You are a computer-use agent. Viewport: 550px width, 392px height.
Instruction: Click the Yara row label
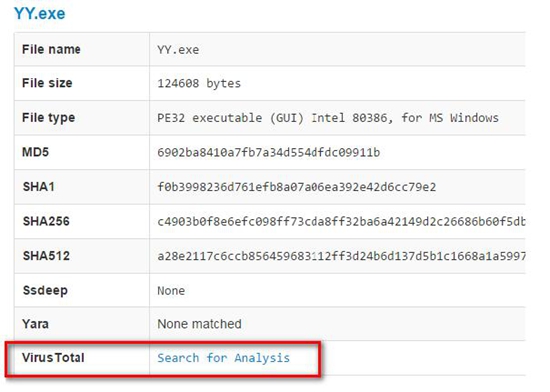click(35, 324)
